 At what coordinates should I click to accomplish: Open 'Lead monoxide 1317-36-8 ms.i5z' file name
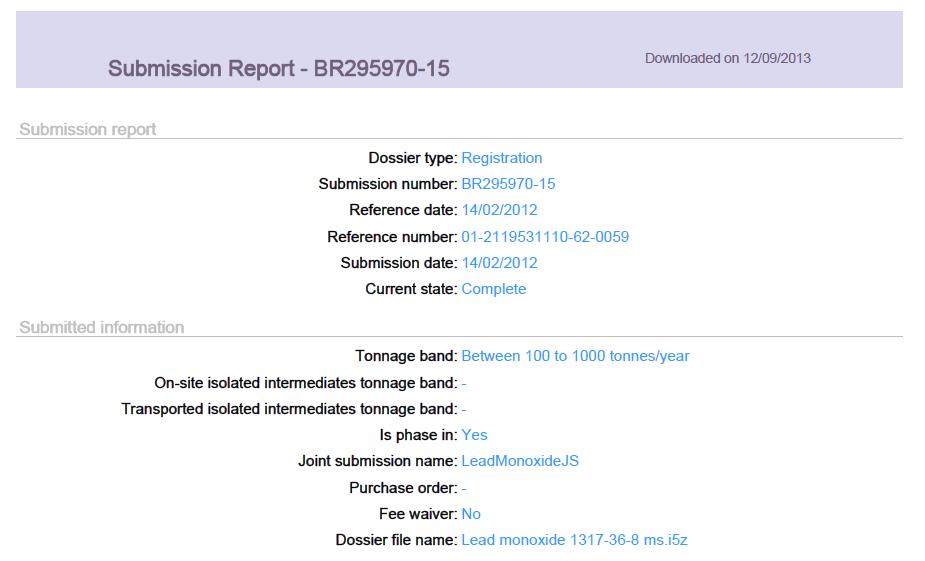tap(574, 540)
